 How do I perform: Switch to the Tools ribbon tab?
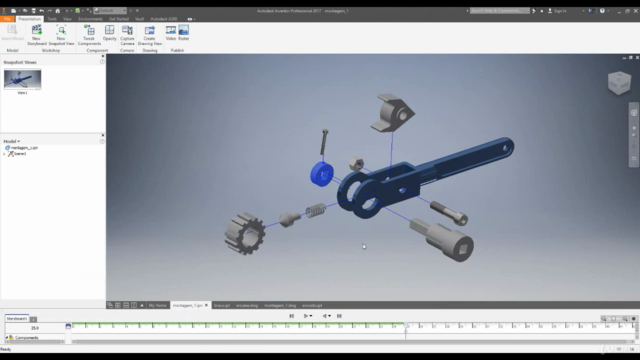[52, 19]
